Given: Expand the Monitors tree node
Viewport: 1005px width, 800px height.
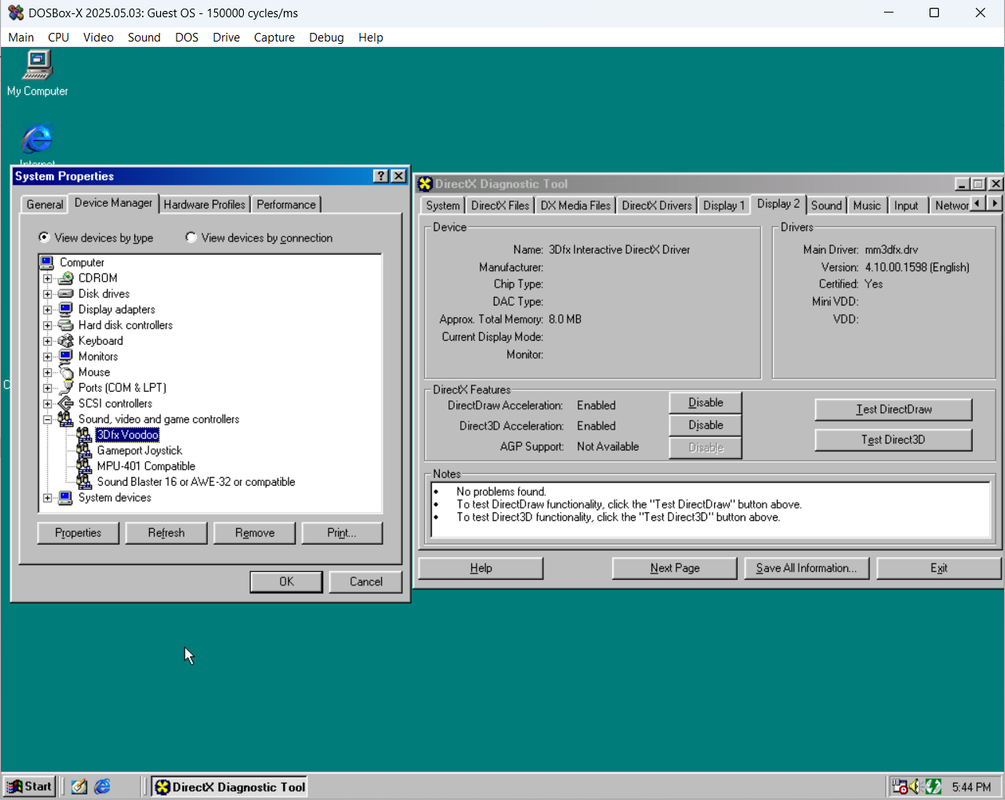Looking at the screenshot, I should tap(47, 356).
